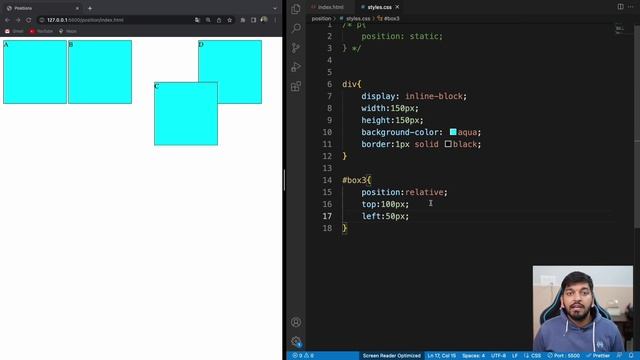Open the YouTube bookmark
The width and height of the screenshot is (640, 360).
[41, 31]
